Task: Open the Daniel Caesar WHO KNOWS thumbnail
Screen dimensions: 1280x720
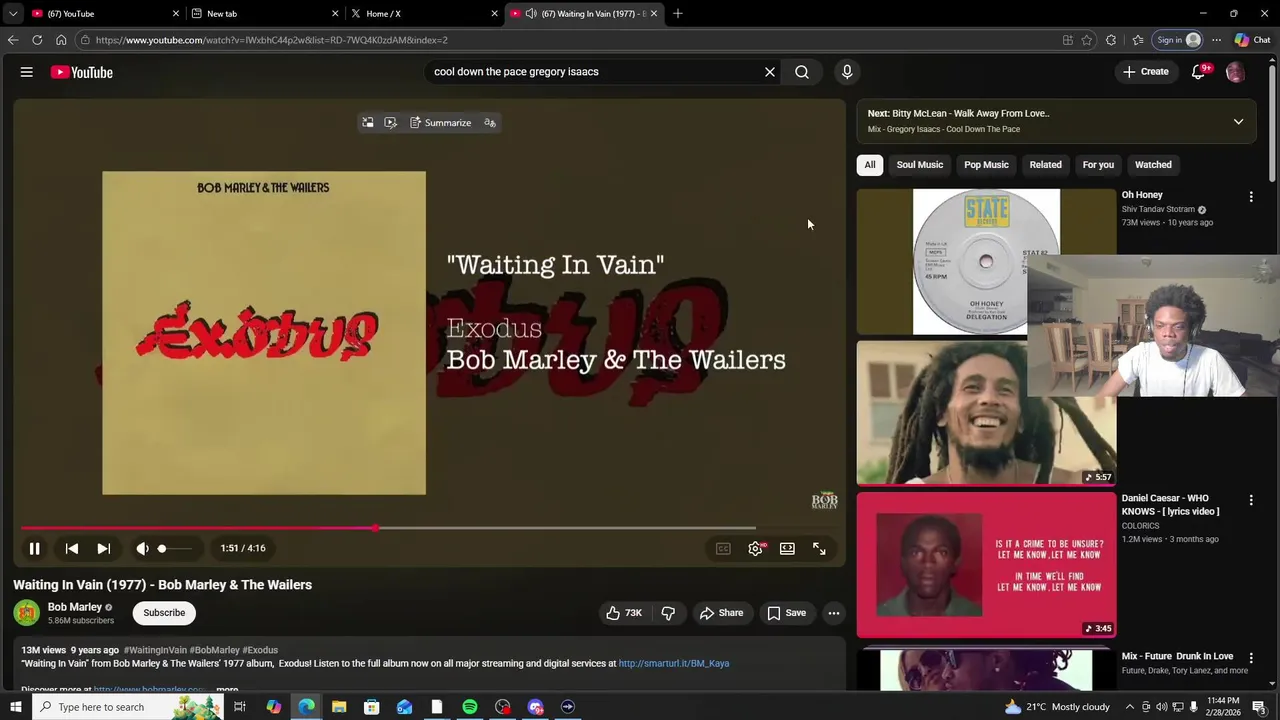Action: coord(986,565)
